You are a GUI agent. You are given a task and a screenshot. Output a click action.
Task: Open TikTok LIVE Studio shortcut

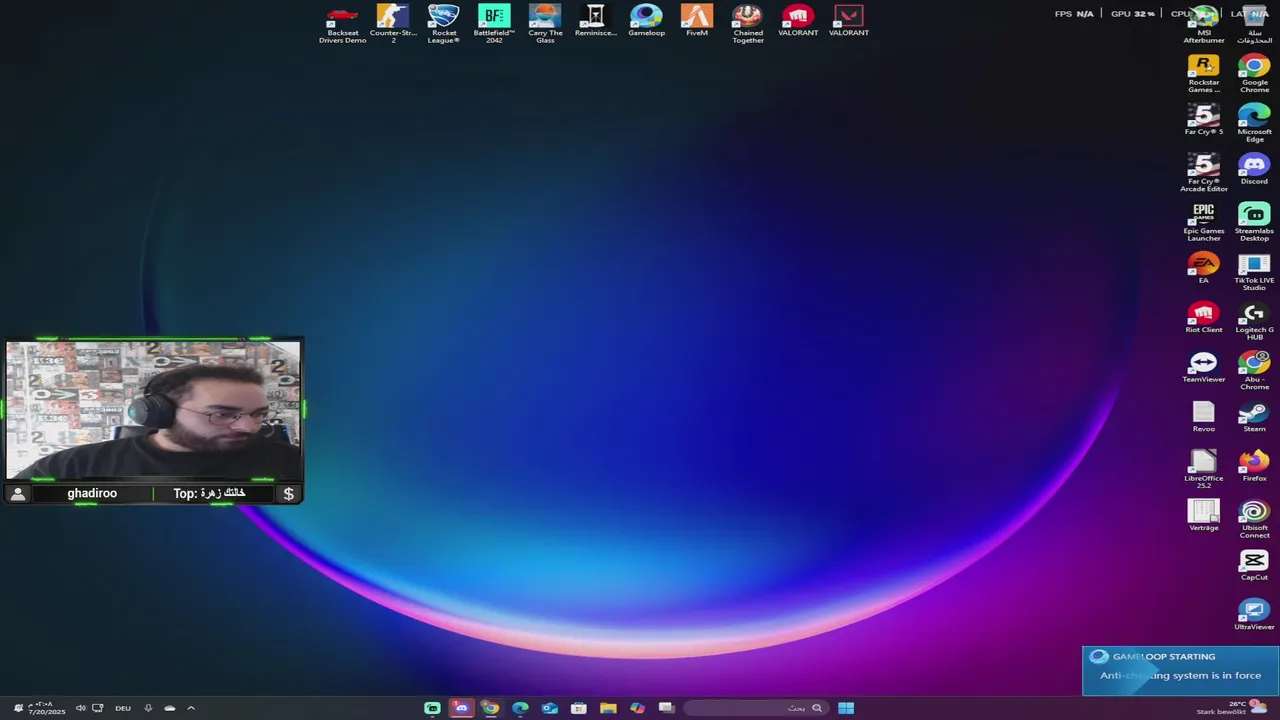point(1254,272)
